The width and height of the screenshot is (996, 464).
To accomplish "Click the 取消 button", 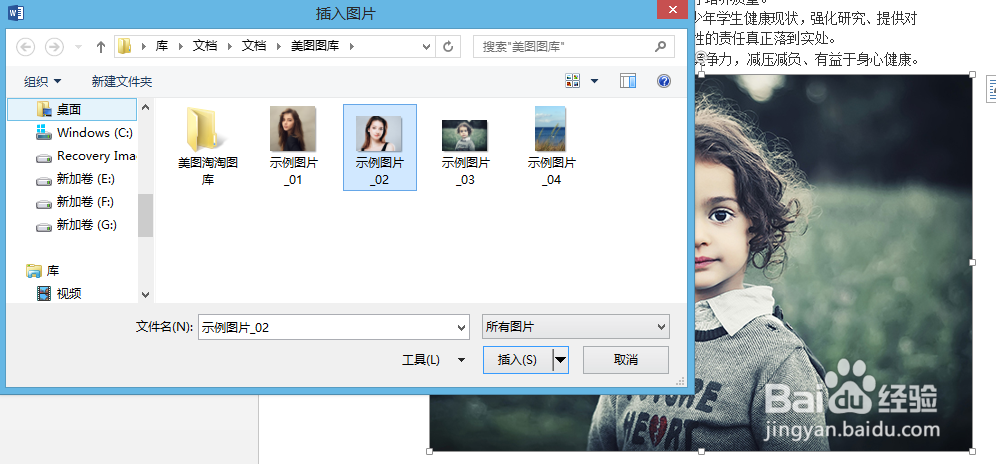I will coord(626,360).
